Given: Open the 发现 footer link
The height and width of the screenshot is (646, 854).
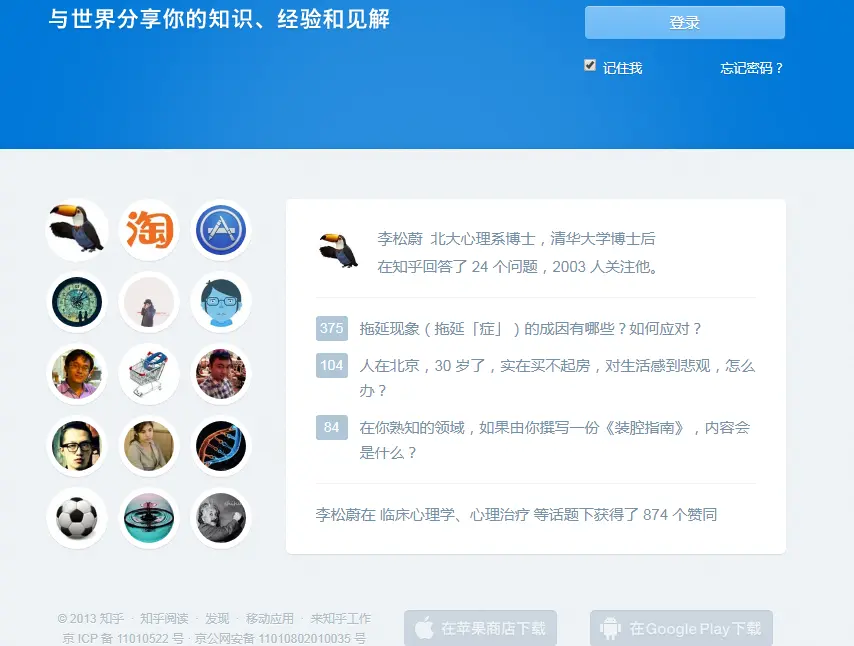Looking at the screenshot, I should pos(217,619).
